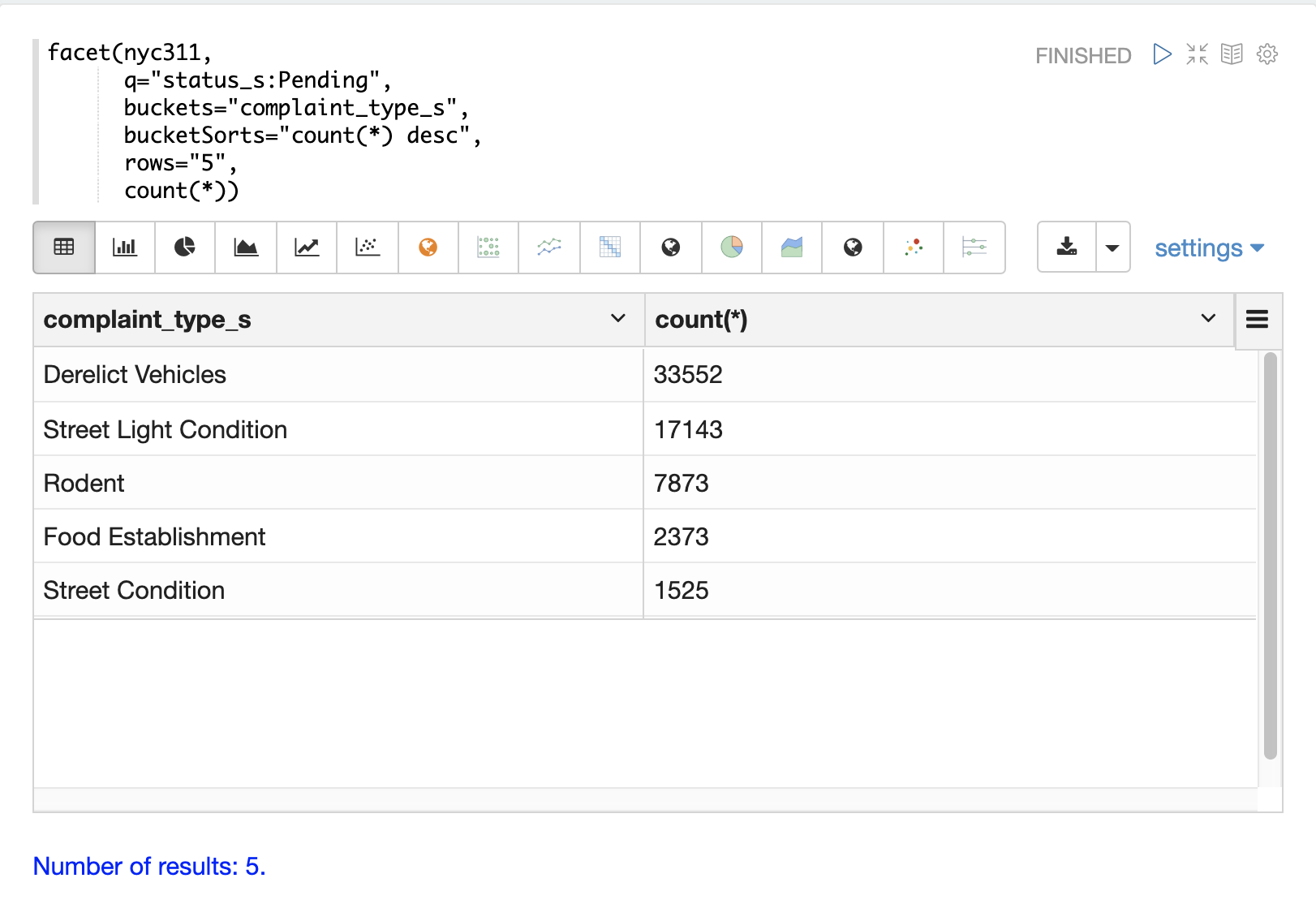Open count(*) column menu chevron

[x=1208, y=319]
